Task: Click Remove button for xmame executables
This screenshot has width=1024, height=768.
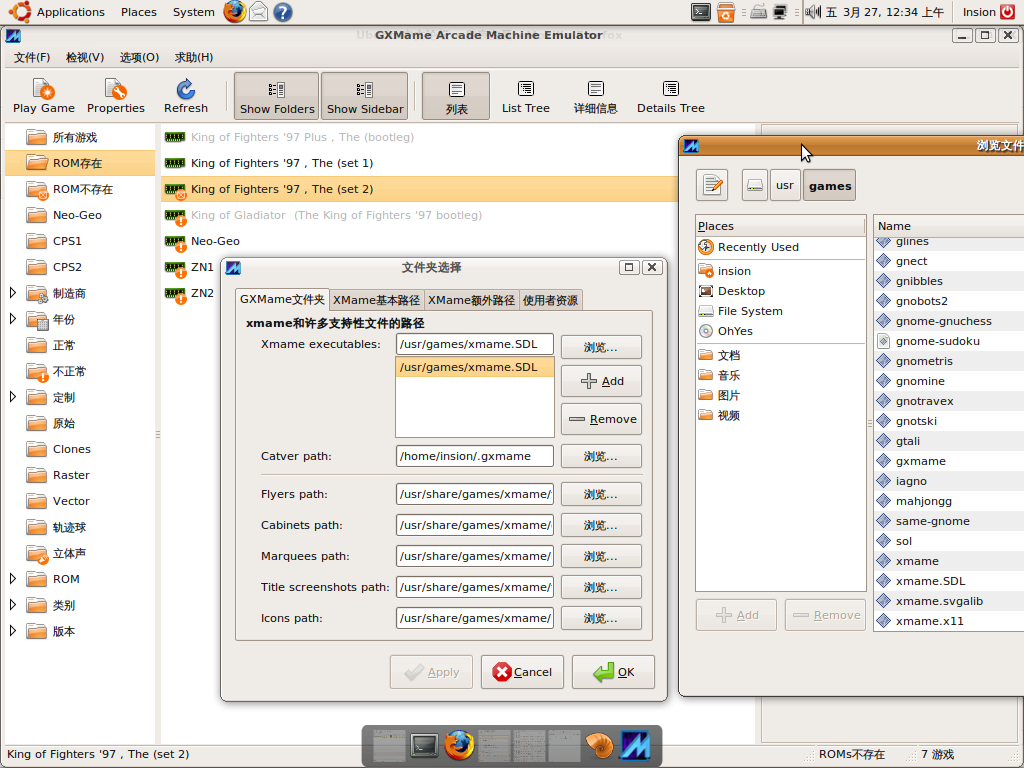Action: click(601, 419)
